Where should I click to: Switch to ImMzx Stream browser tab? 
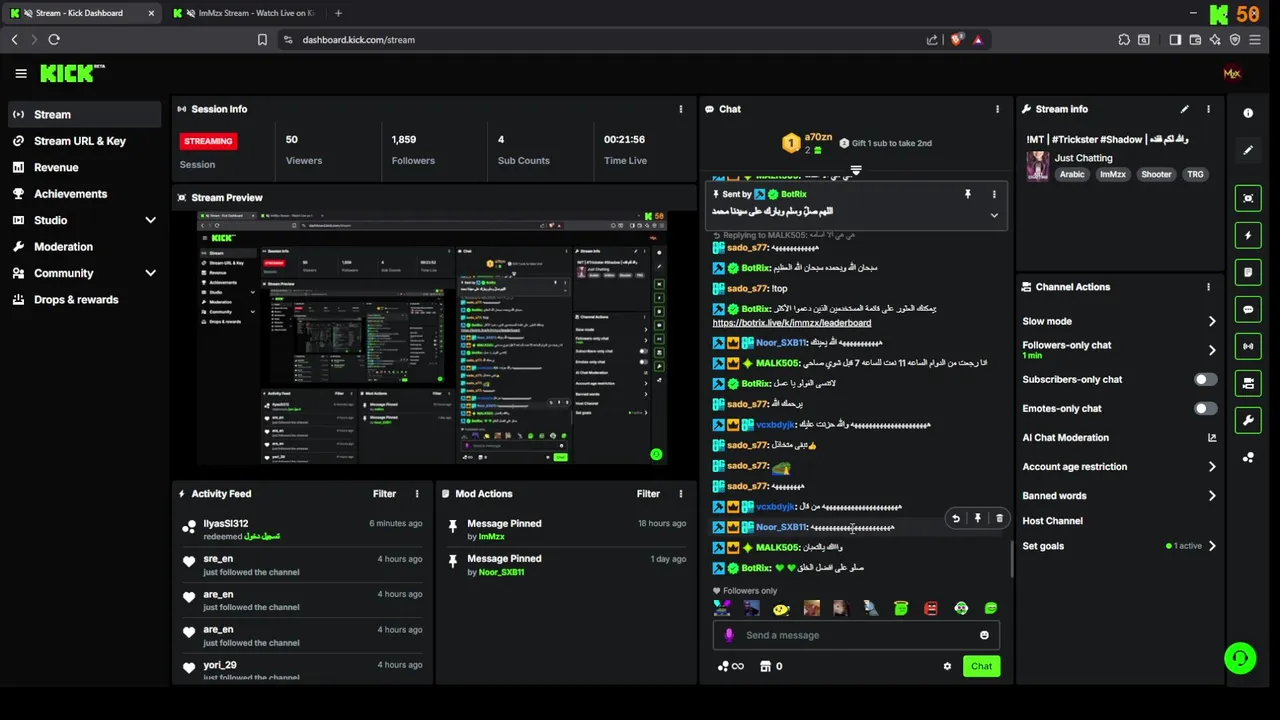click(245, 13)
